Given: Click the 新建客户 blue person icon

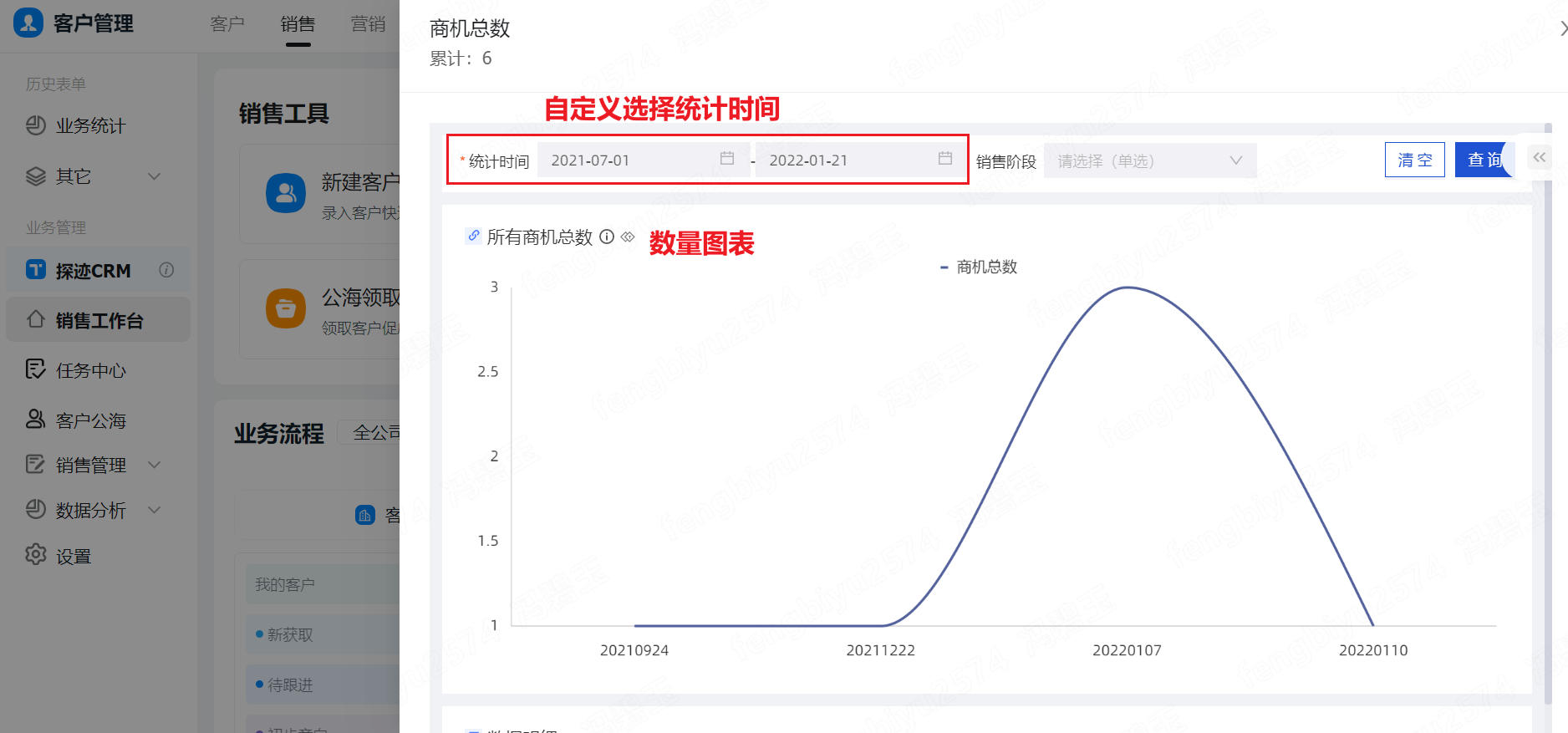Looking at the screenshot, I should (x=286, y=194).
